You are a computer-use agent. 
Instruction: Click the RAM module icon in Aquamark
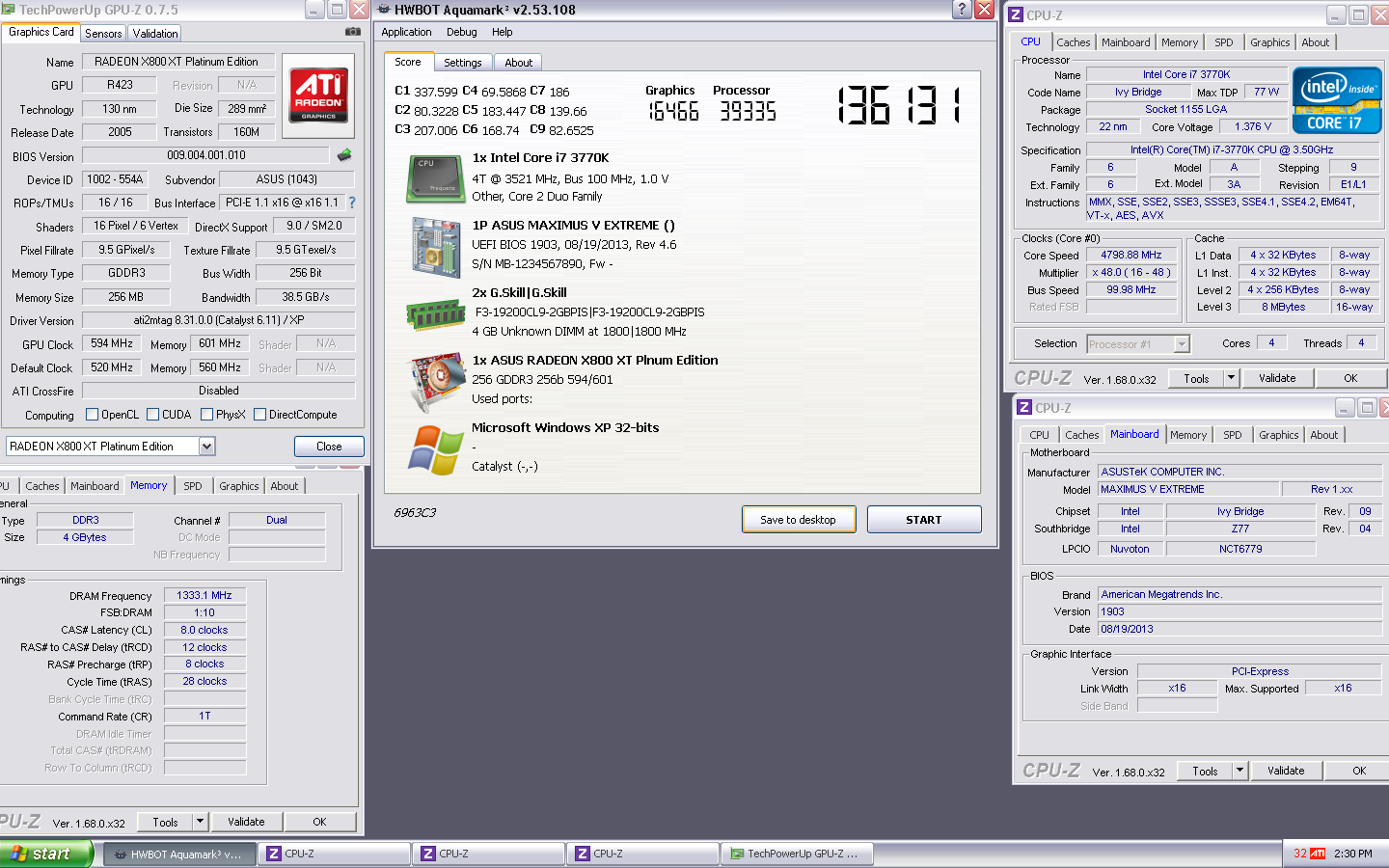pos(436,314)
